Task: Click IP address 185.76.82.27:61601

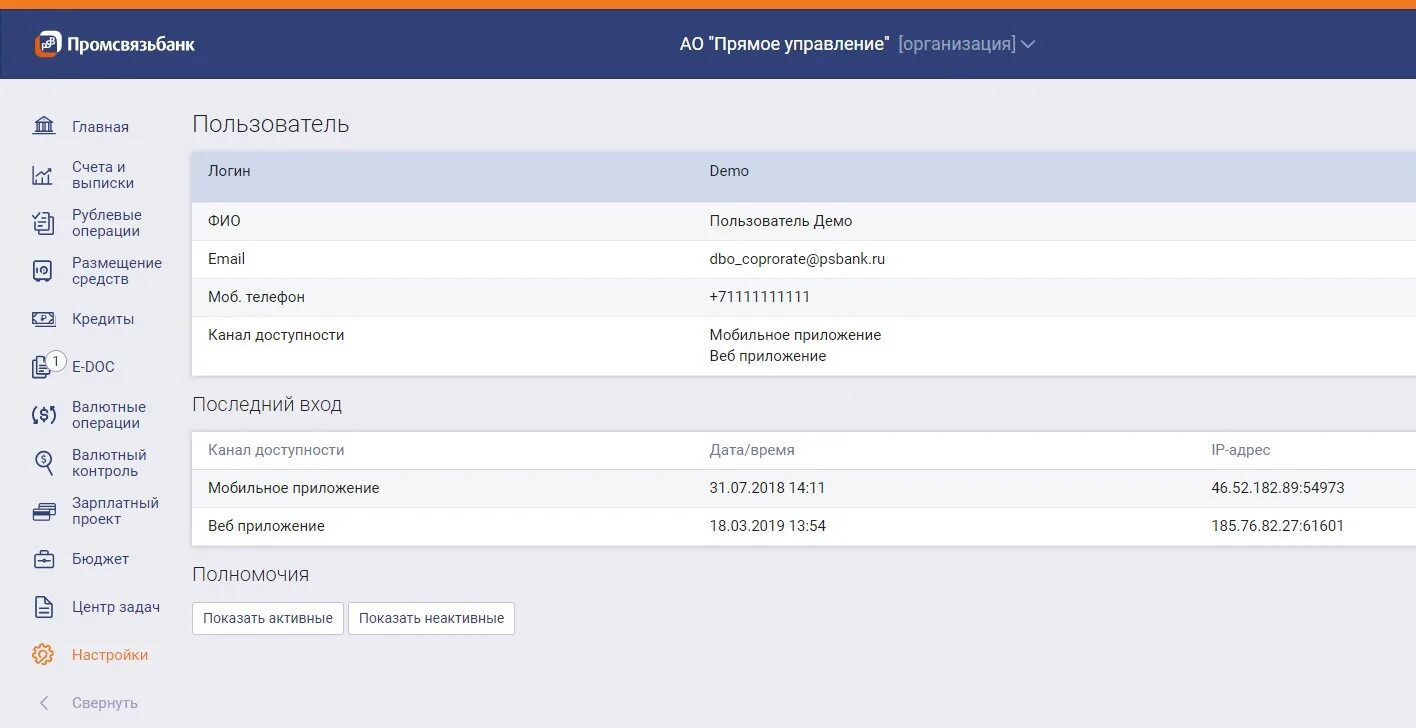Action: (1278, 526)
